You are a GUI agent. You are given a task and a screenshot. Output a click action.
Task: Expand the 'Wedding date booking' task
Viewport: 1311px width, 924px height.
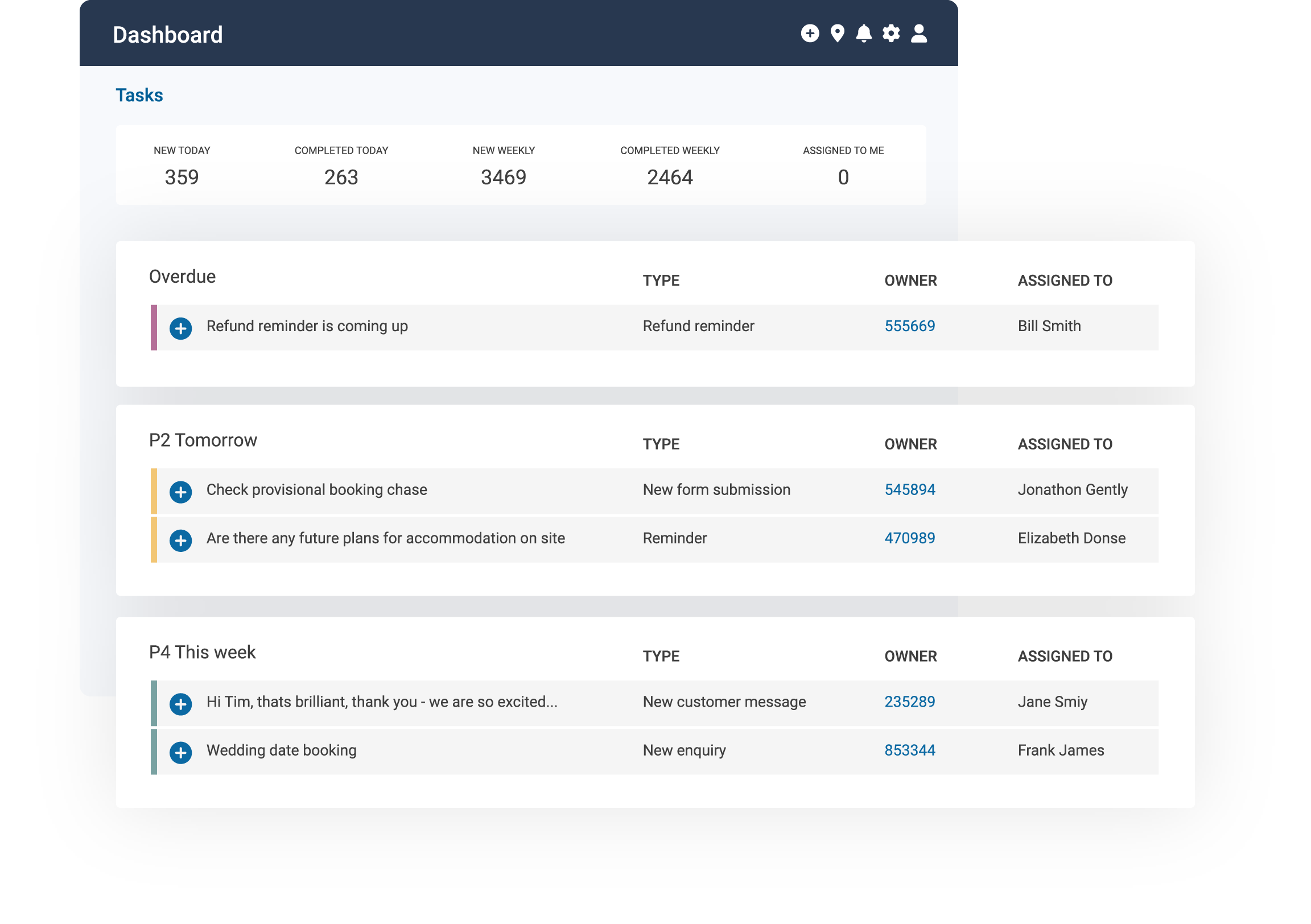tap(180, 753)
